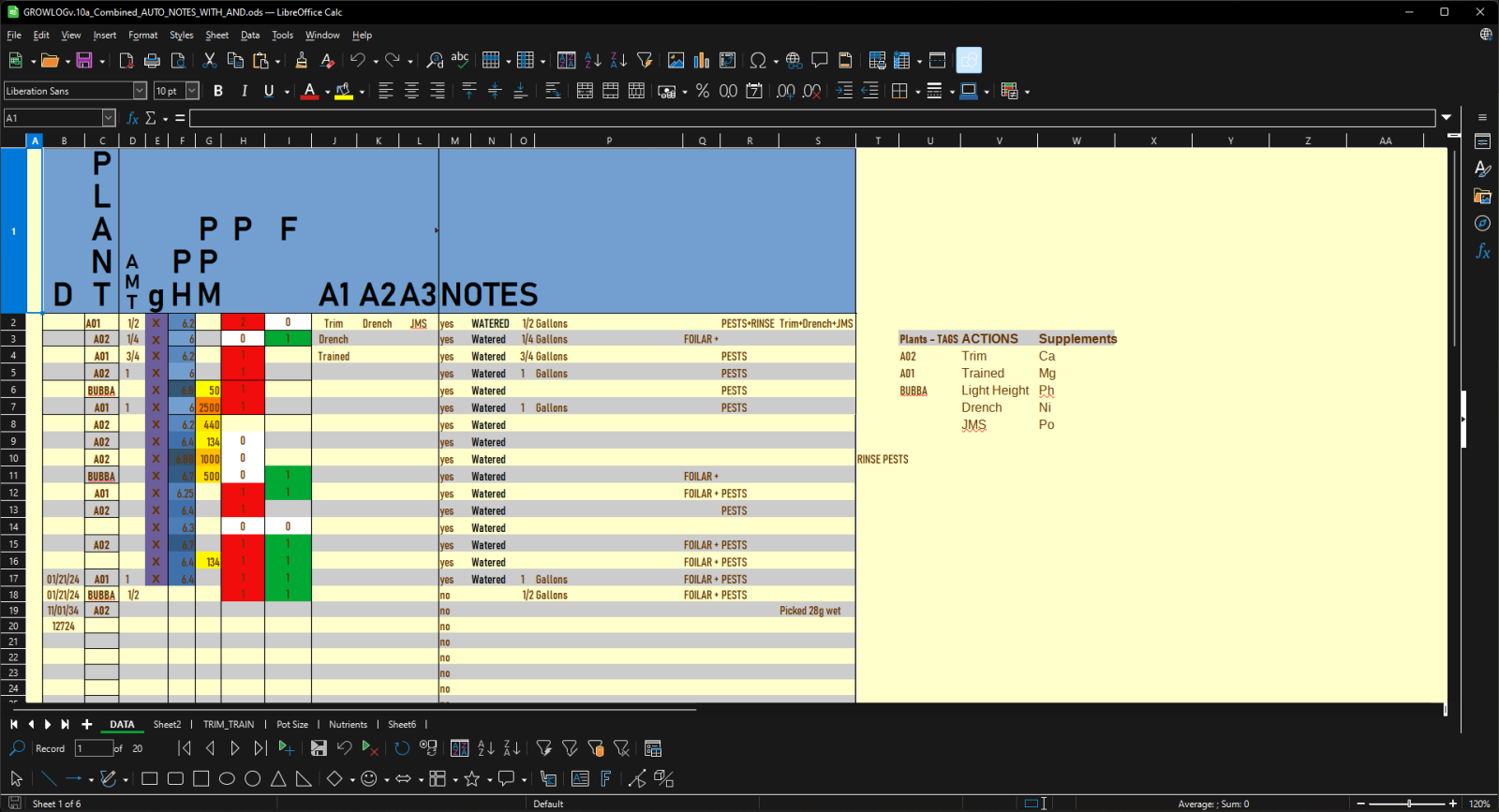1499x812 pixels.
Task: Click the Print icon in toolbar
Action: 152,61
